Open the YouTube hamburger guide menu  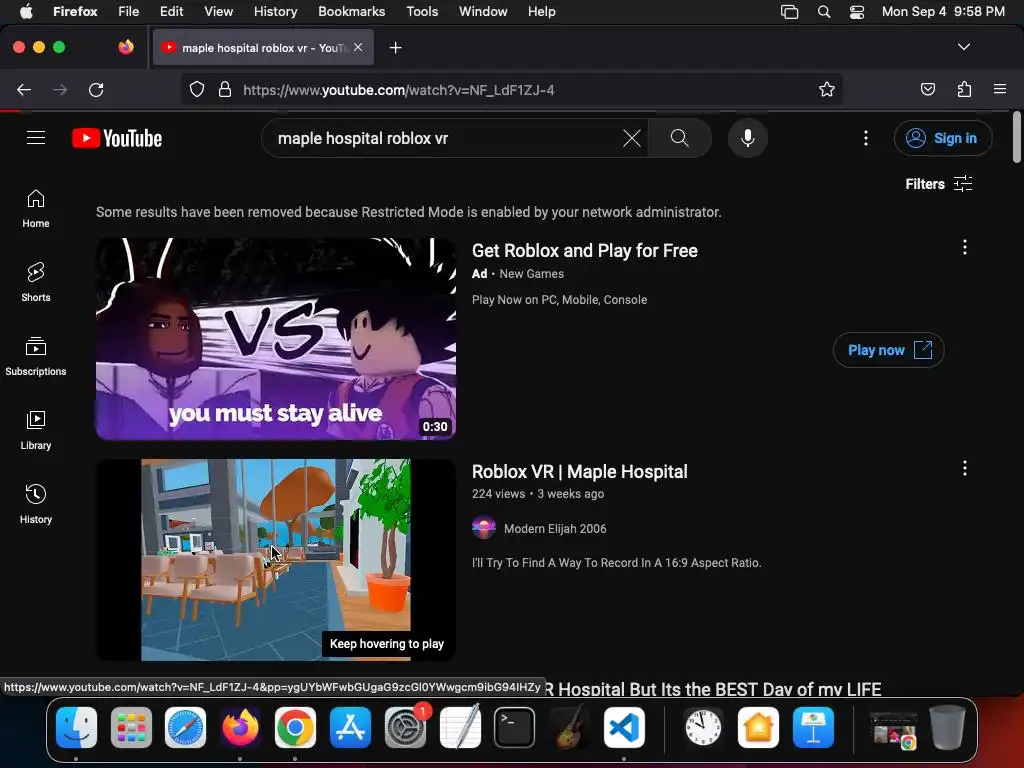pyautogui.click(x=36, y=138)
